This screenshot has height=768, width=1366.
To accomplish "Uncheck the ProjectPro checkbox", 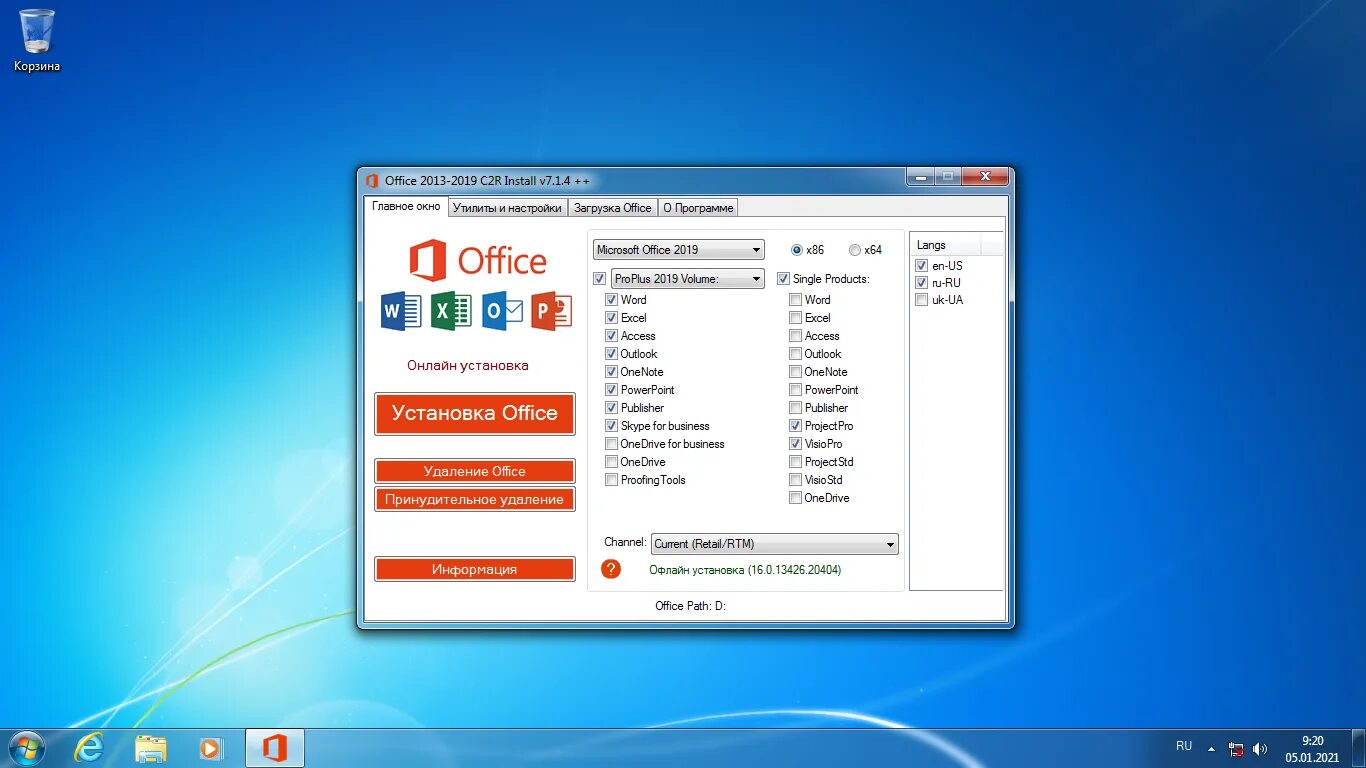I will 795,426.
